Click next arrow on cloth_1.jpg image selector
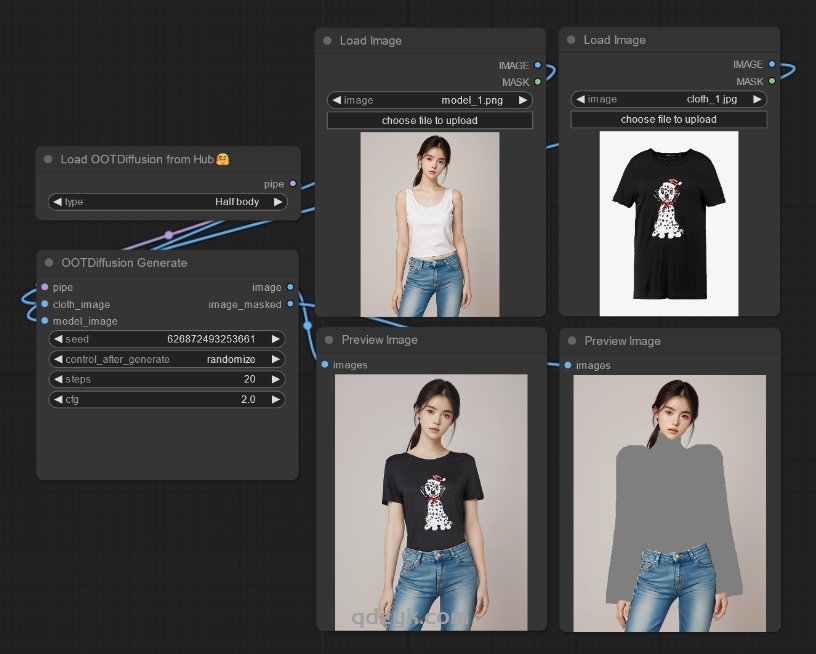Viewport: 816px width, 654px height. click(x=758, y=99)
